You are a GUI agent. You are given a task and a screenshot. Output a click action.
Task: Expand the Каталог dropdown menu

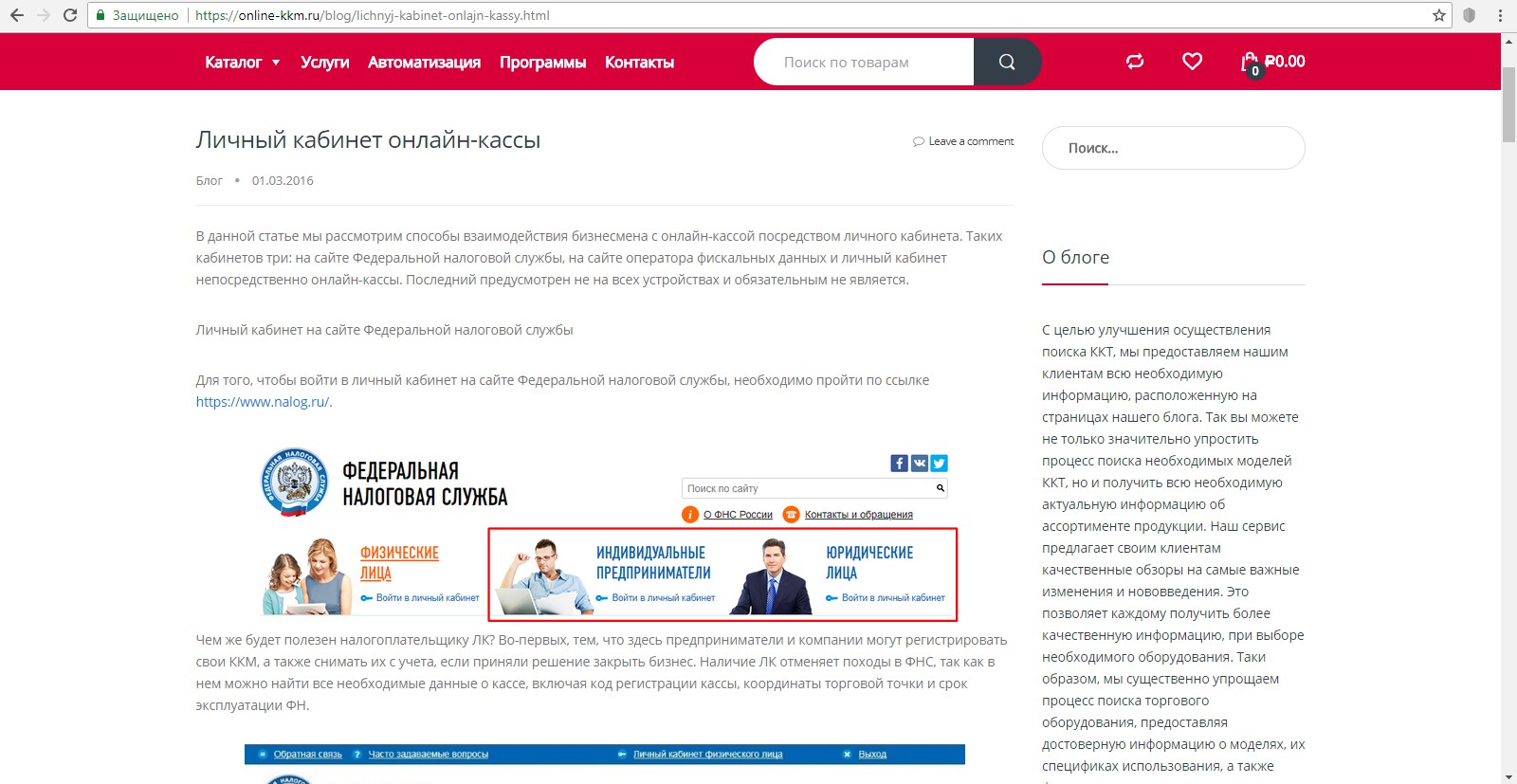[242, 63]
